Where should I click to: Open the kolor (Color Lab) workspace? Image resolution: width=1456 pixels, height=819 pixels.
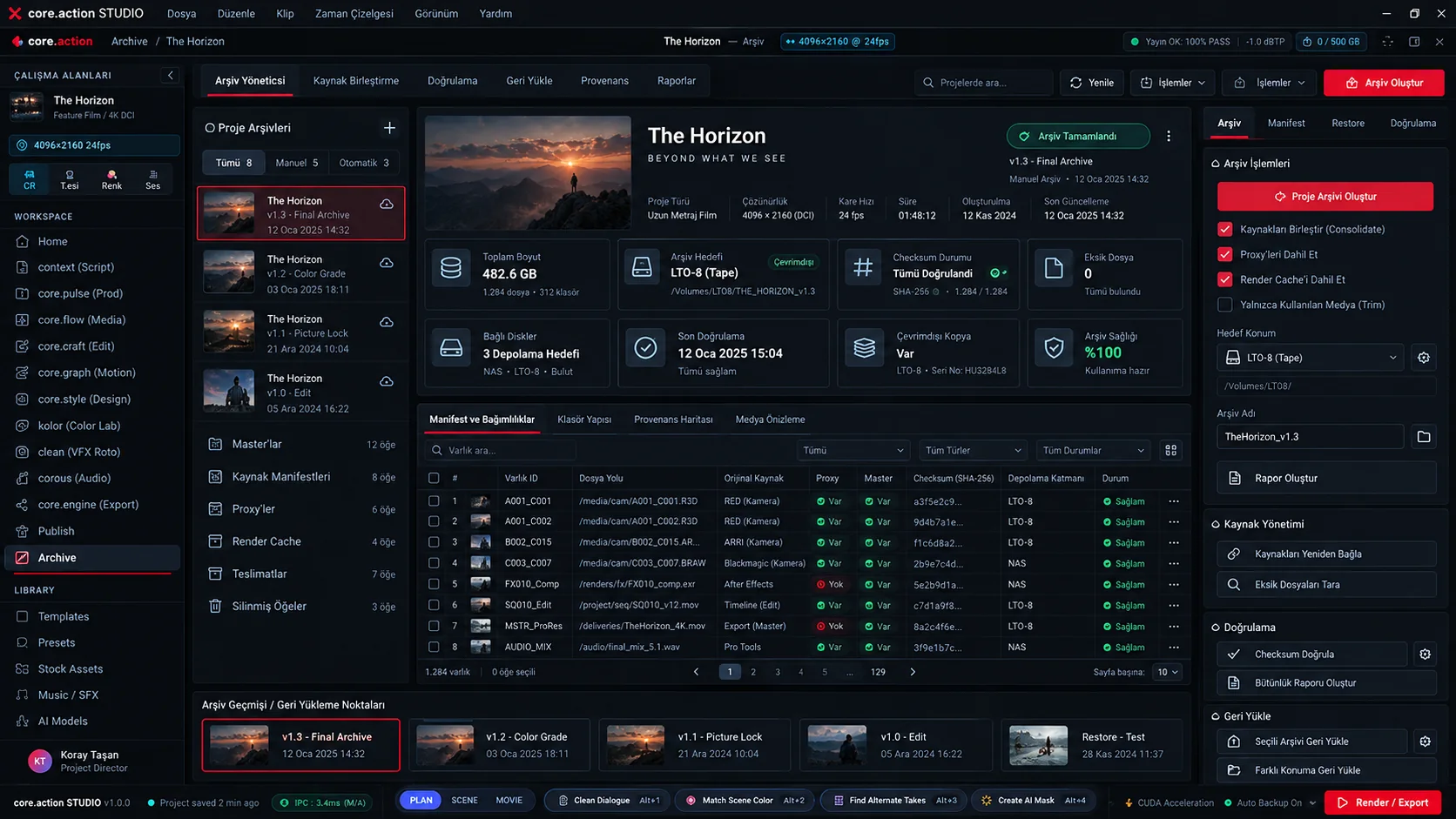78,426
